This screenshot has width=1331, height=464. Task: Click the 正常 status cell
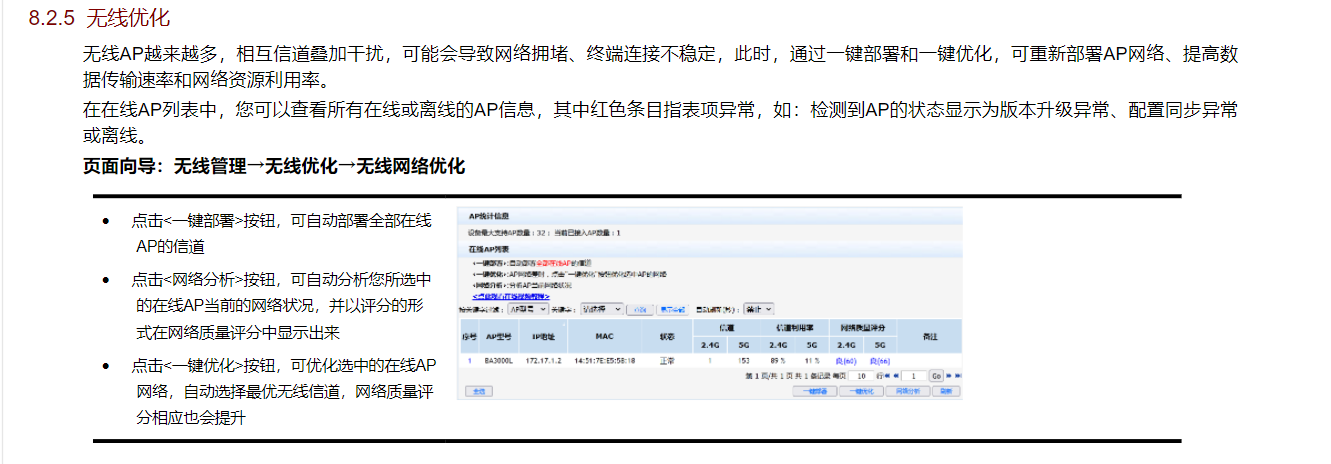(x=667, y=361)
